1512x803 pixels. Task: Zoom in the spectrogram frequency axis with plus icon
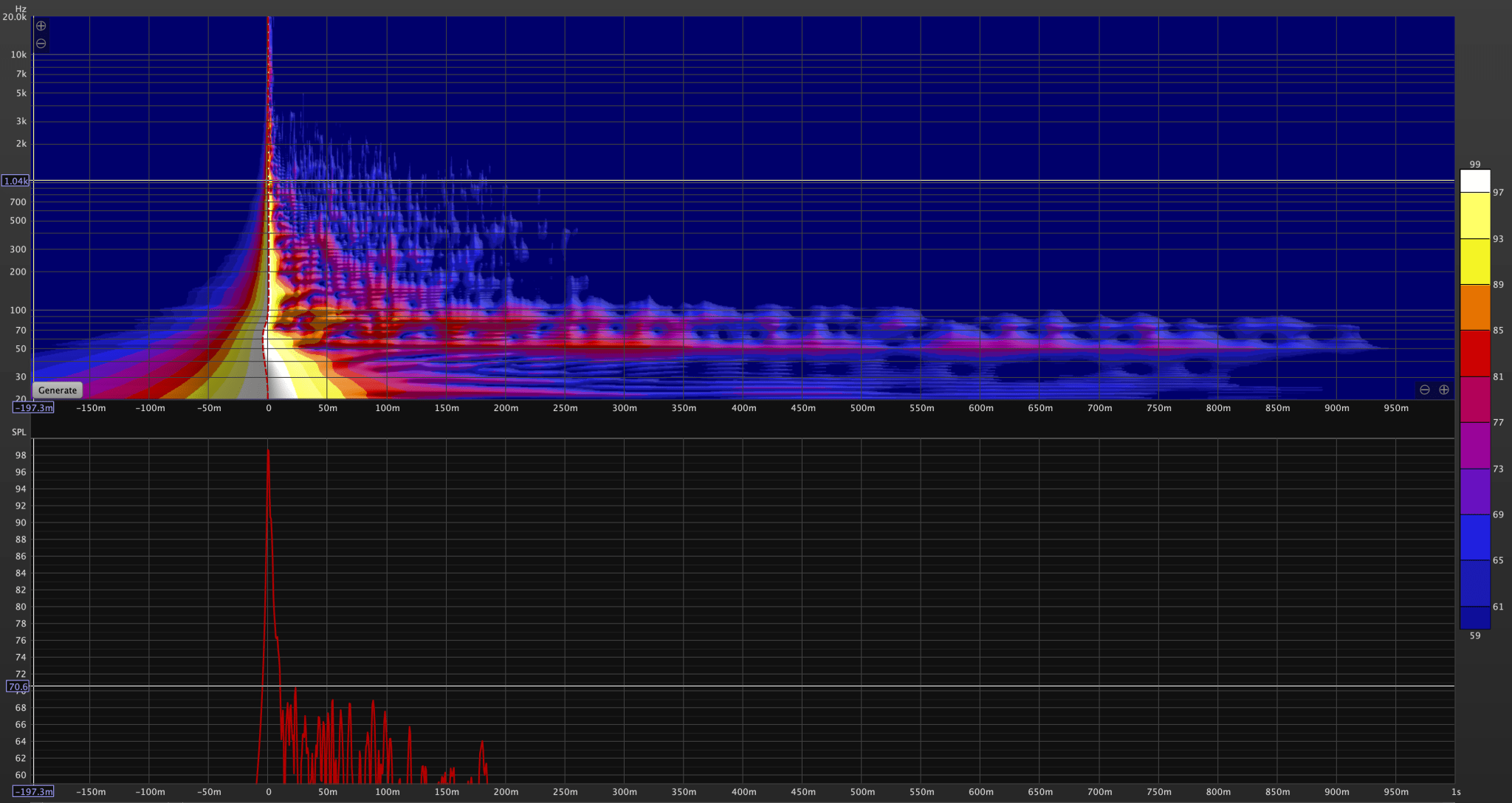pos(41,26)
